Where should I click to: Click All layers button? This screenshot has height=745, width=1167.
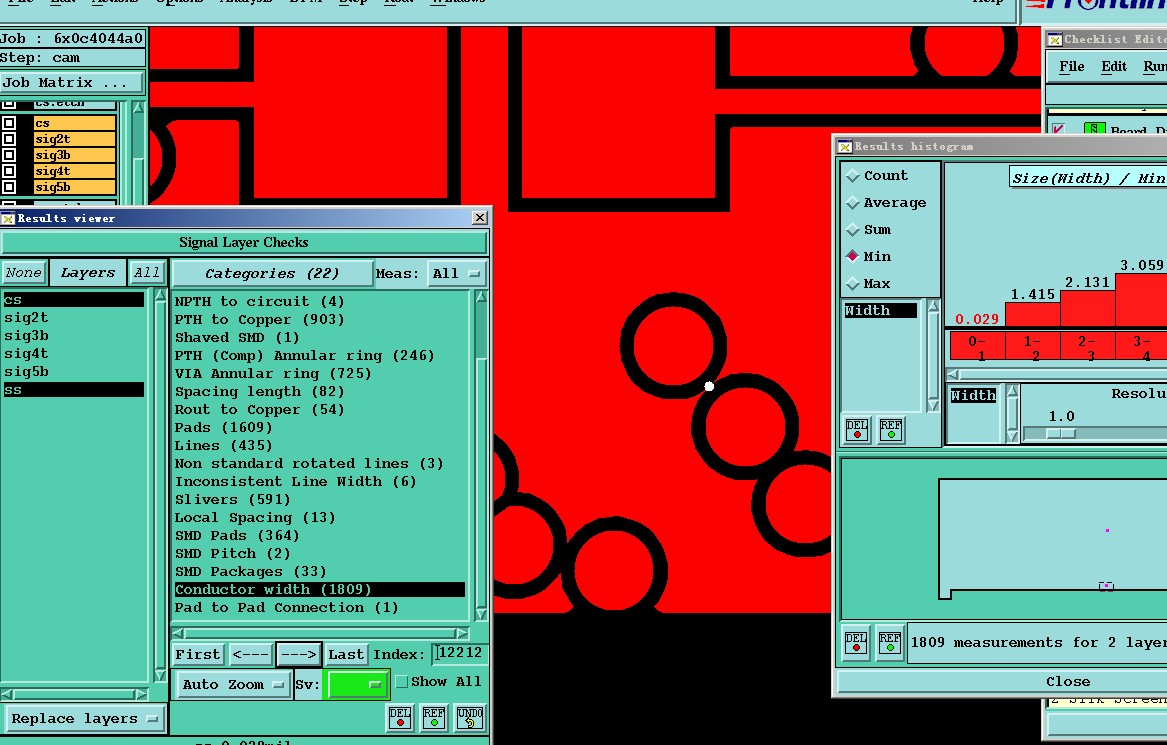147,273
